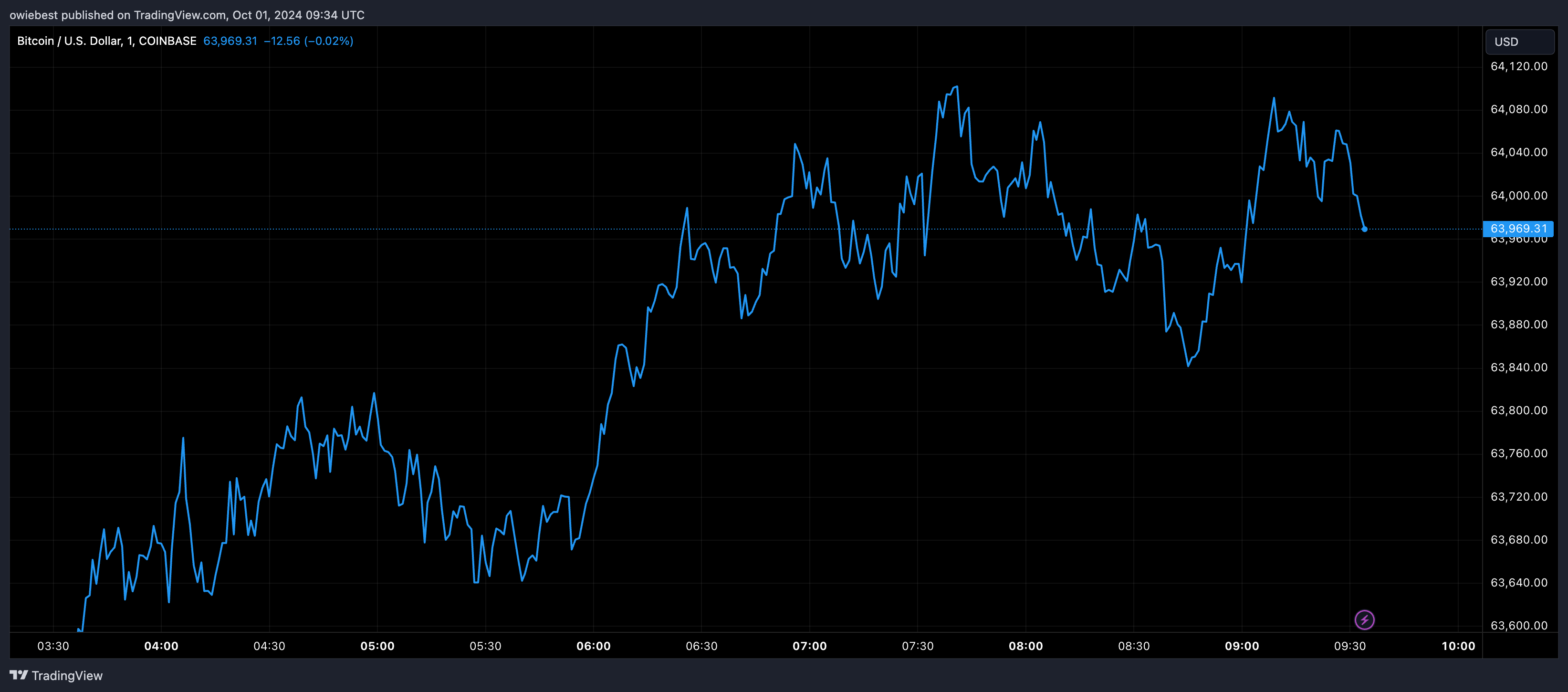Click the 03:30 time axis label
Screen dimensions: 1568x692
coord(53,646)
